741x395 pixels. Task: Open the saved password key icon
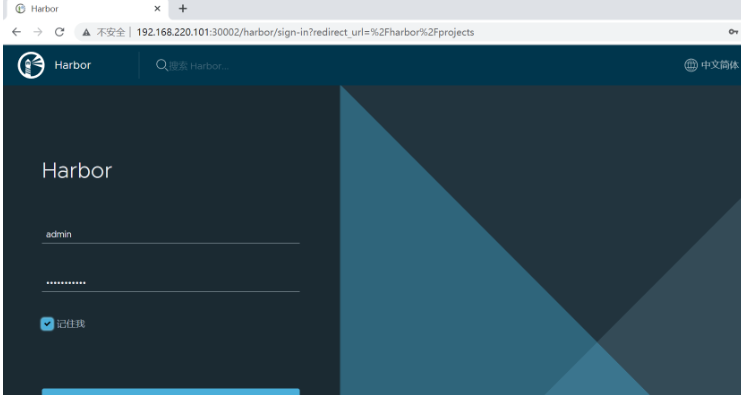[733, 32]
